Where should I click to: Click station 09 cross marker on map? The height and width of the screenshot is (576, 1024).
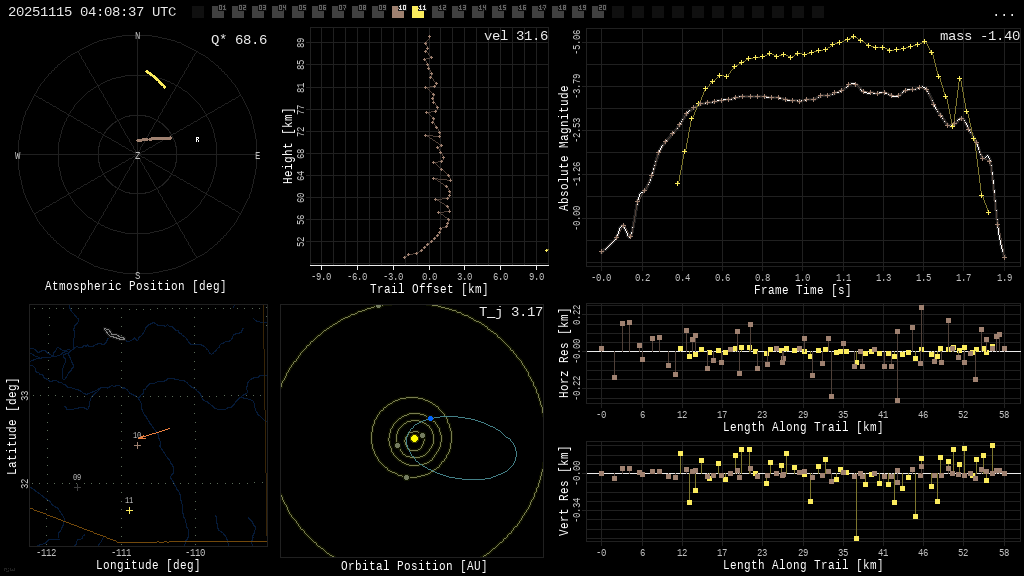(x=77, y=487)
